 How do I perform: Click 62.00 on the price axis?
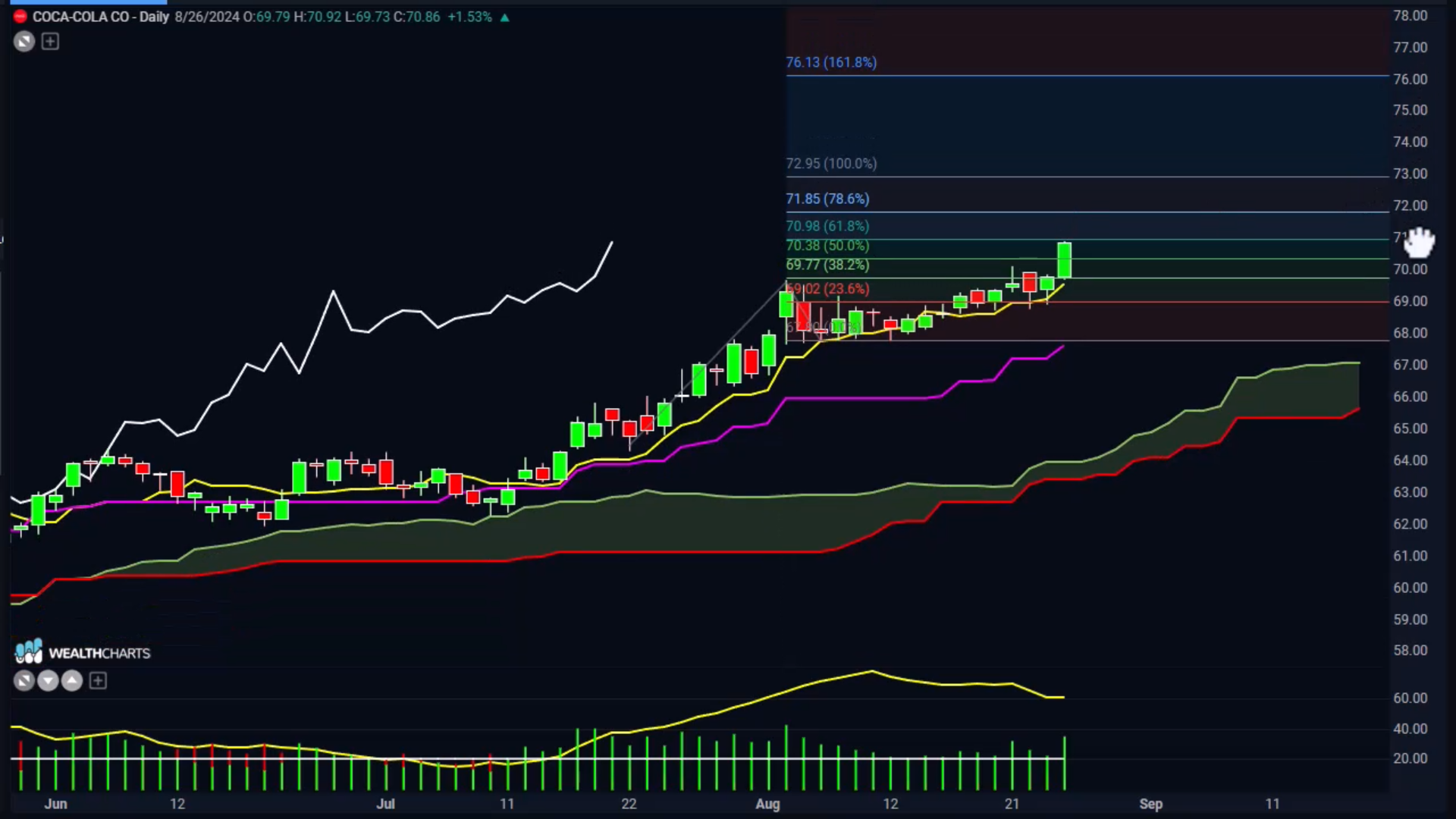coord(1410,524)
